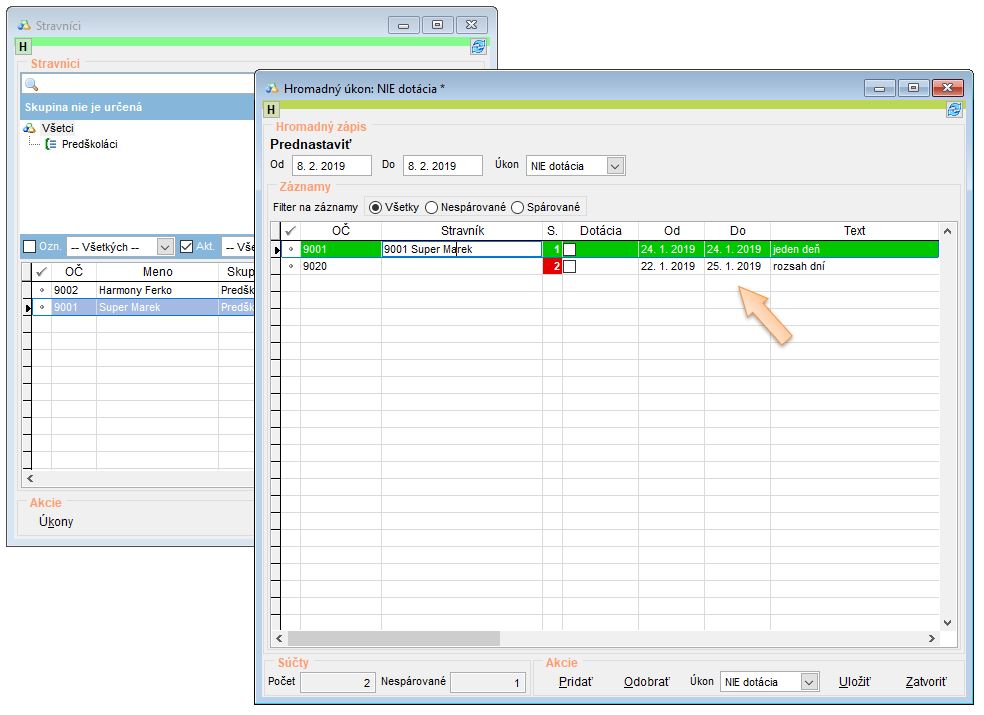Screen dimensions: 984x715
Task: Click the H icon in Hromadný úkon window
Action: point(272,109)
